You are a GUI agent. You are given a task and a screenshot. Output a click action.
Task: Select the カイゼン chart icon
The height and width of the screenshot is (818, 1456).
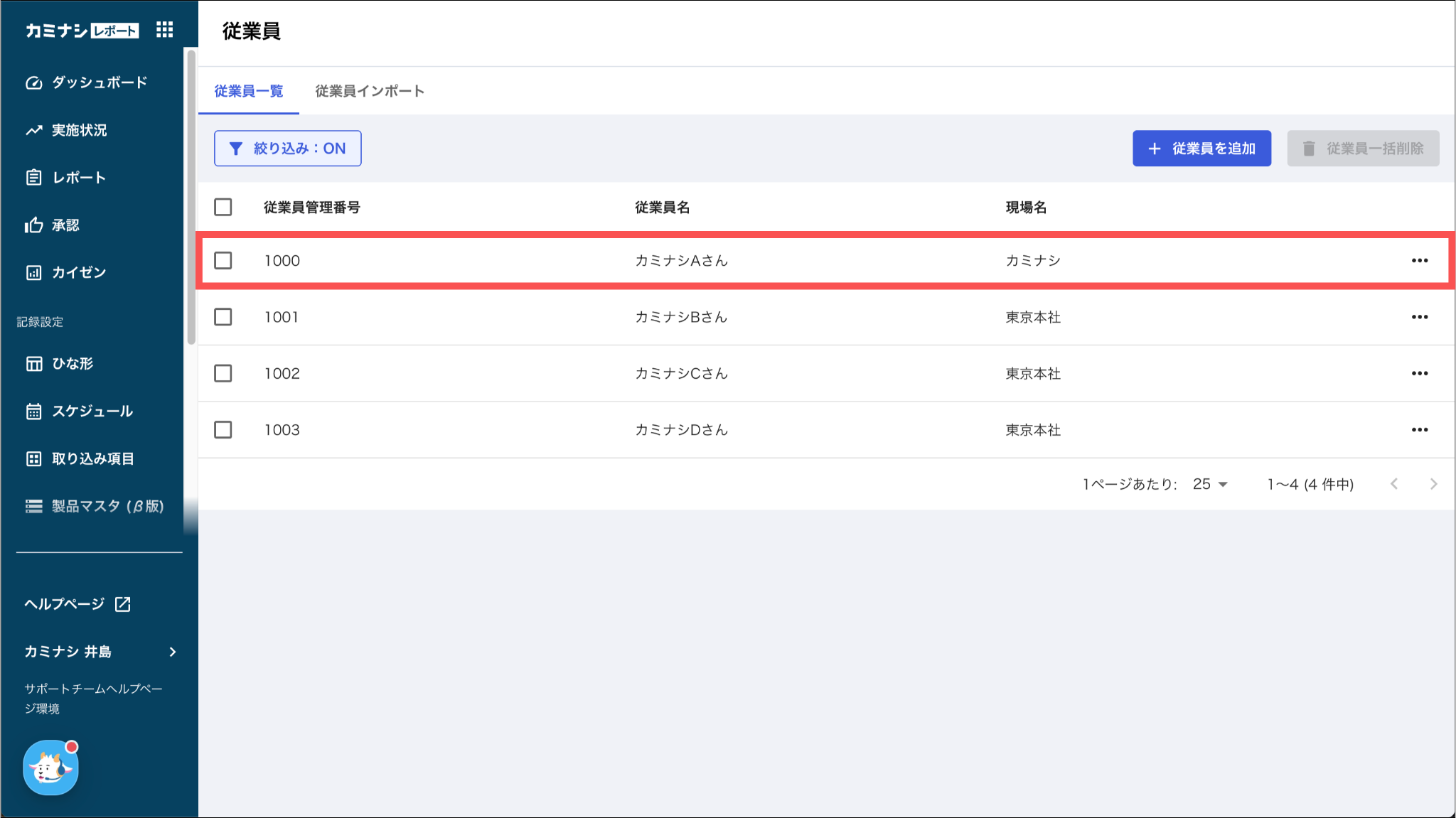33,273
